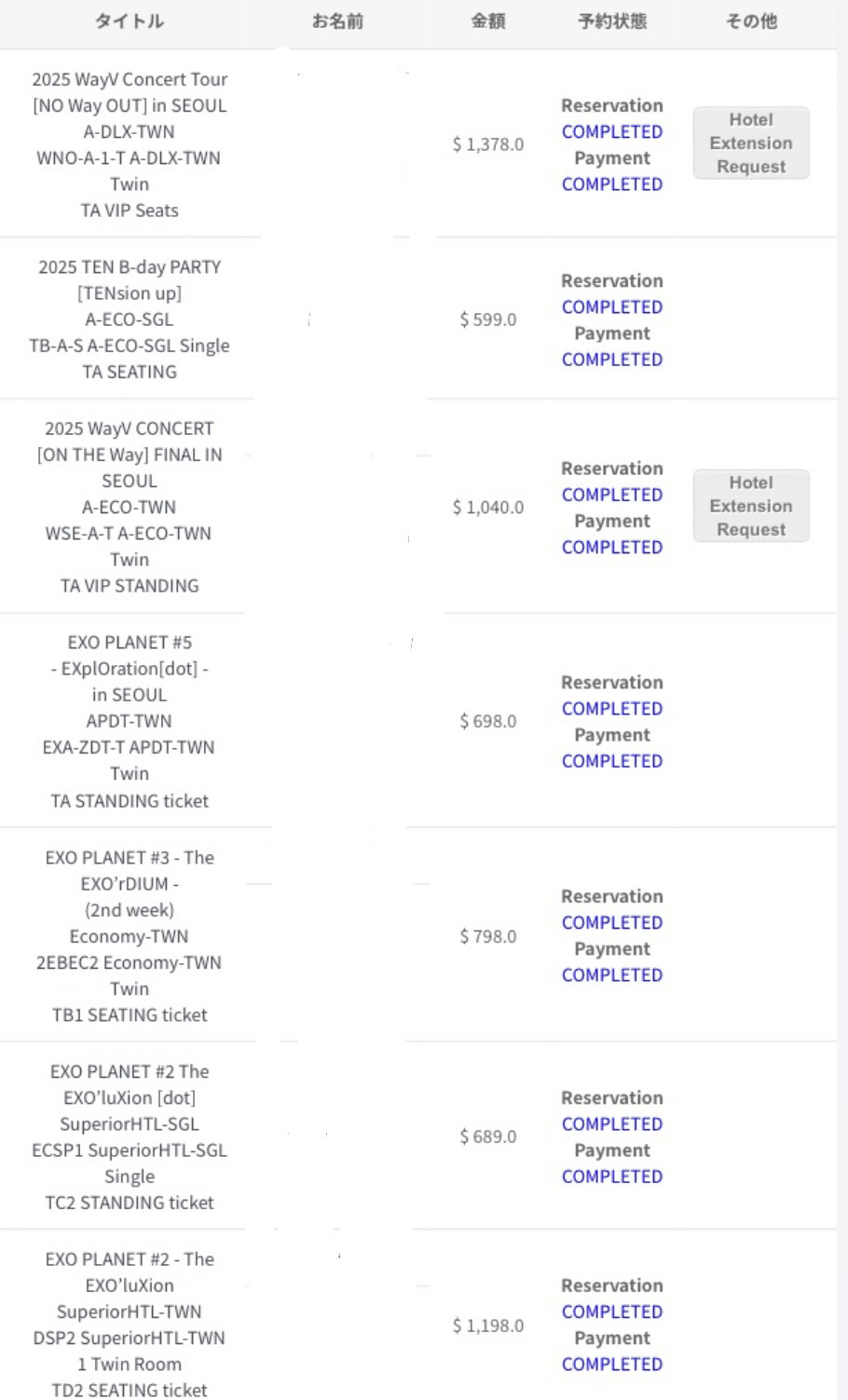
Task: Open Reservation COMPLETED for EXO PLANET #5
Action: [x=611, y=709]
